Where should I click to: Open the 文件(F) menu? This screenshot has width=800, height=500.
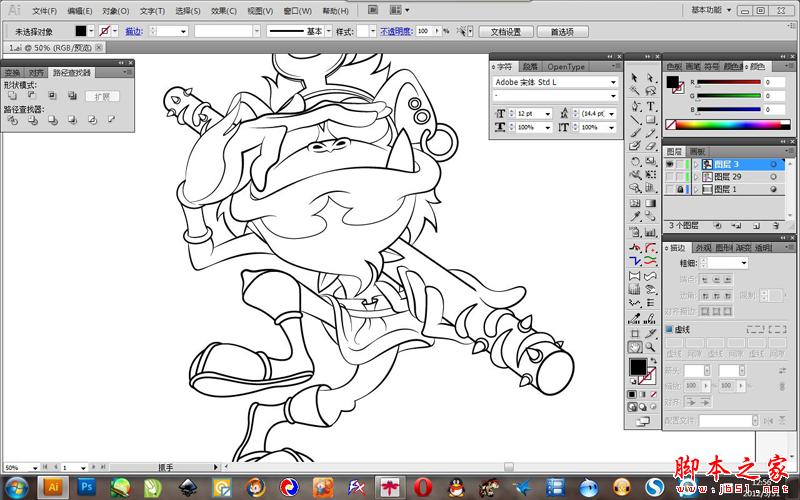click(x=44, y=11)
